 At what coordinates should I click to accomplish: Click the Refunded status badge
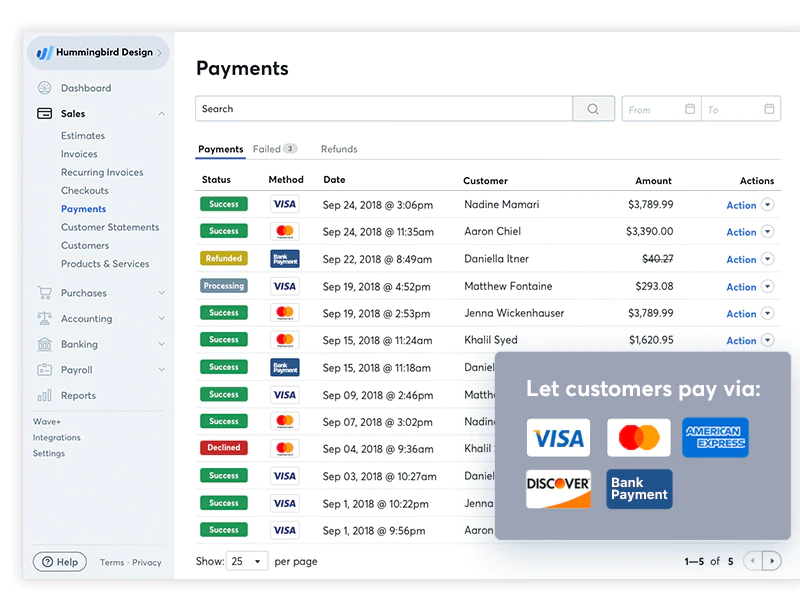point(223,258)
